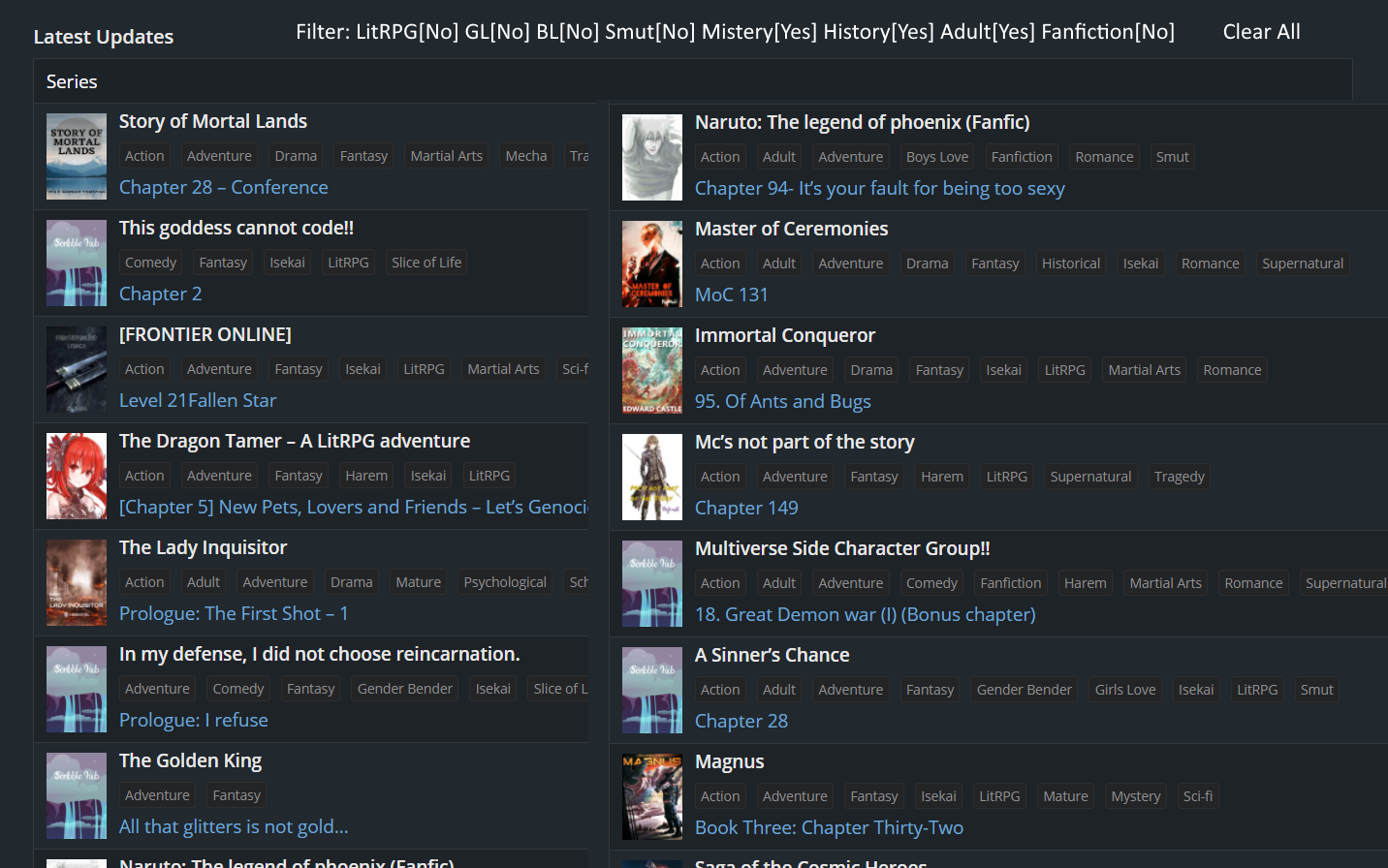Viewport: 1388px width, 868px height.
Task: Open The Golden King series title
Action: click(x=190, y=760)
